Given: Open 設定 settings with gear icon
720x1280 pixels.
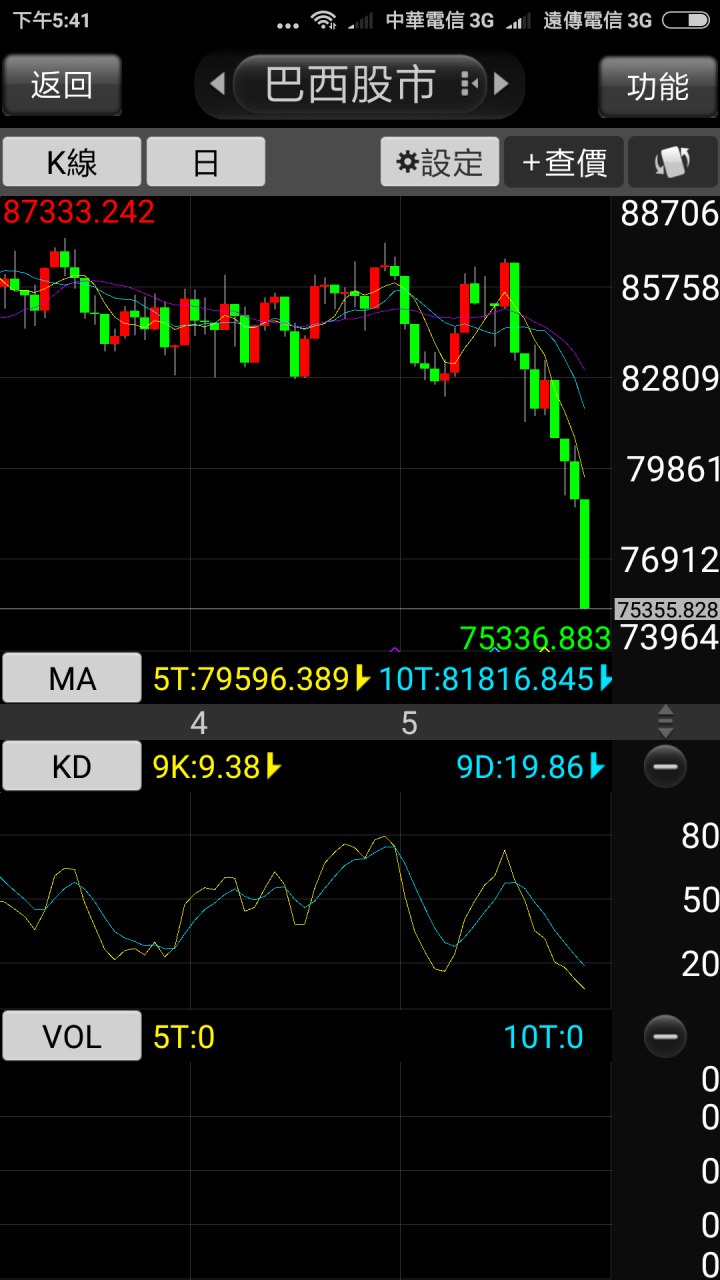Looking at the screenshot, I should point(440,162).
